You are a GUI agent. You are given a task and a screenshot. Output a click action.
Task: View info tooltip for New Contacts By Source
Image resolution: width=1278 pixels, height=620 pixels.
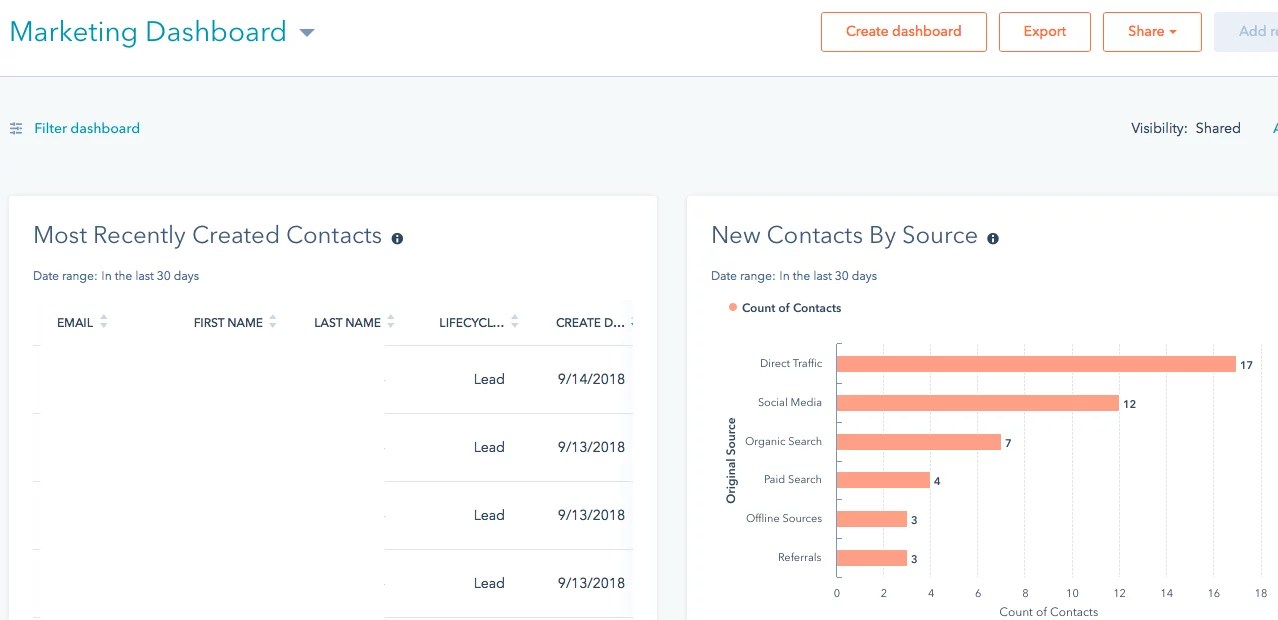click(993, 238)
